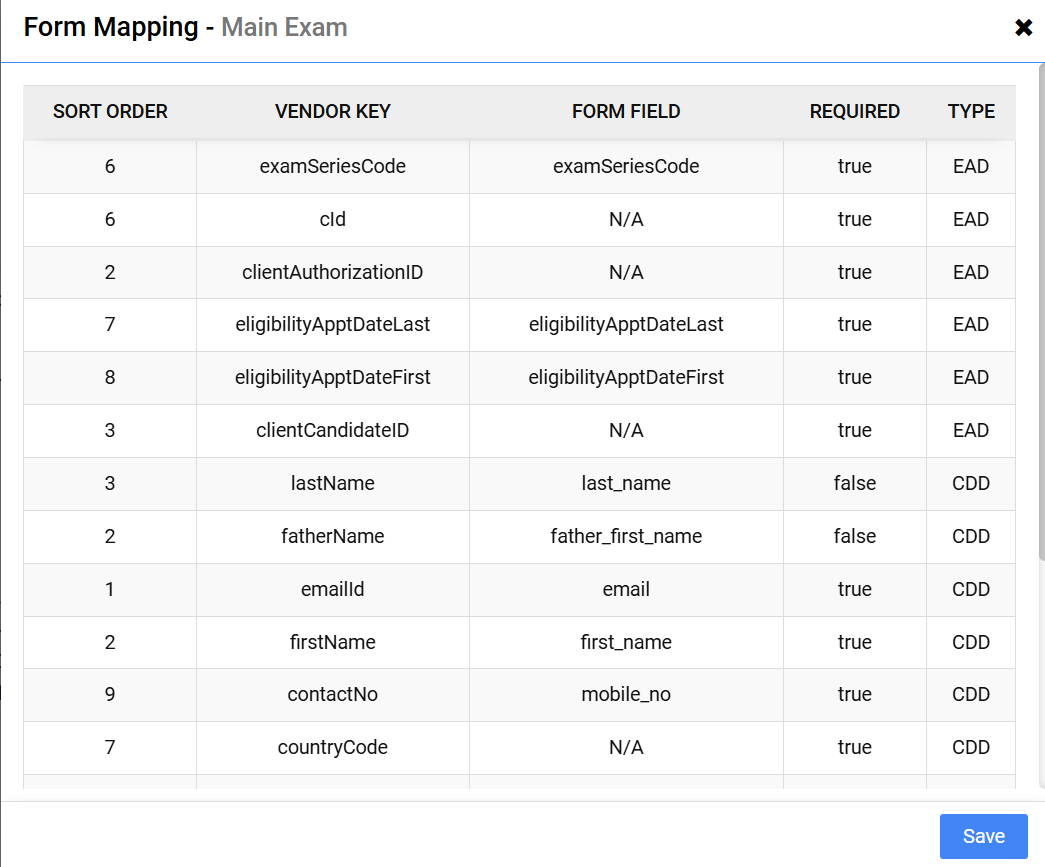Click the mobile_no form field cell
The image size is (1045, 867).
[x=626, y=694]
